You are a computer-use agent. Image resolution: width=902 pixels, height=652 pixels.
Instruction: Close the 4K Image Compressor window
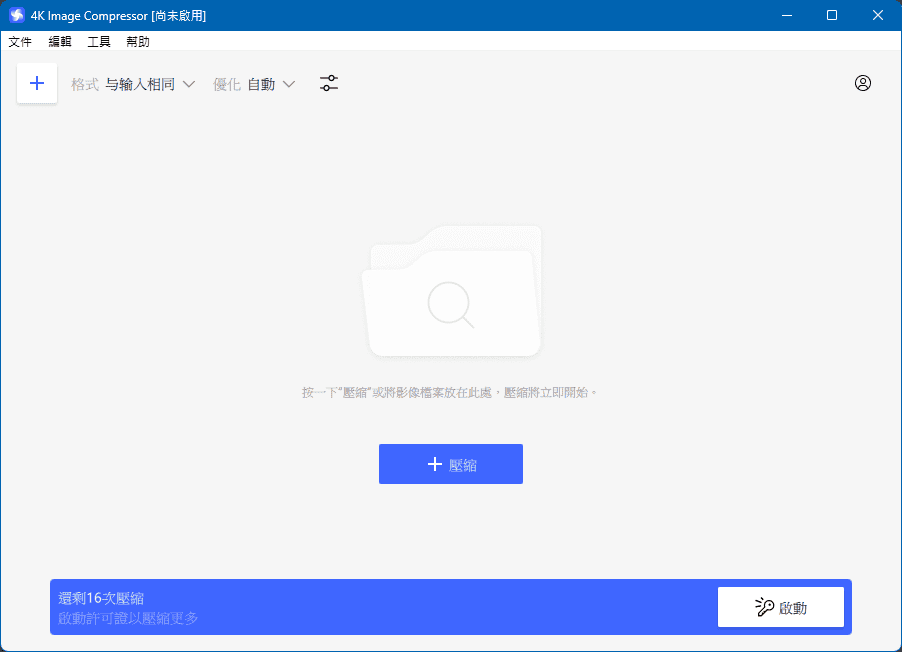[878, 15]
